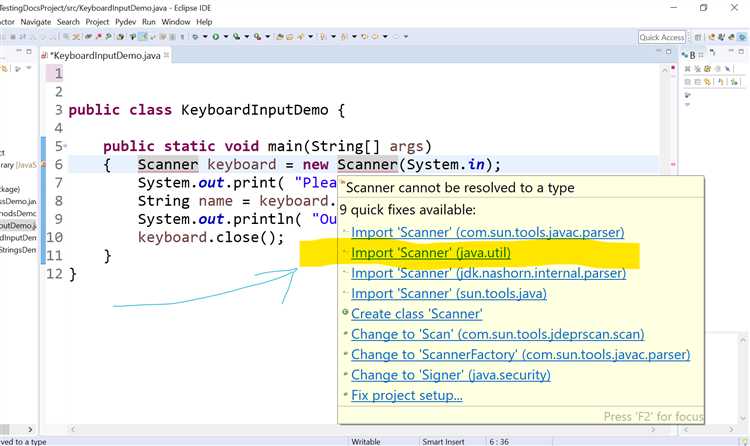Viewport: 750px width, 446px height.
Task: Maximize the editor area using its maximize icon
Action: [669, 51]
